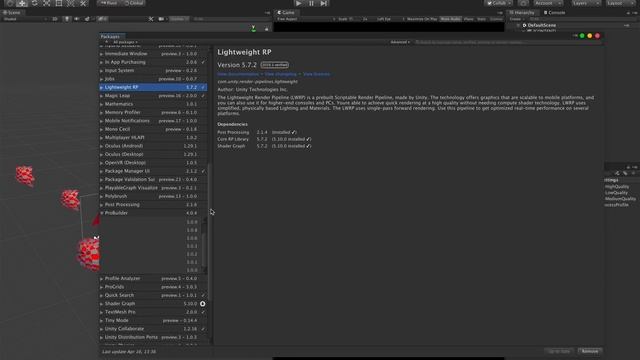Image resolution: width=640 pixels, height=360 pixels.
Task: Select the Package Manager UI package
Action: (153, 171)
